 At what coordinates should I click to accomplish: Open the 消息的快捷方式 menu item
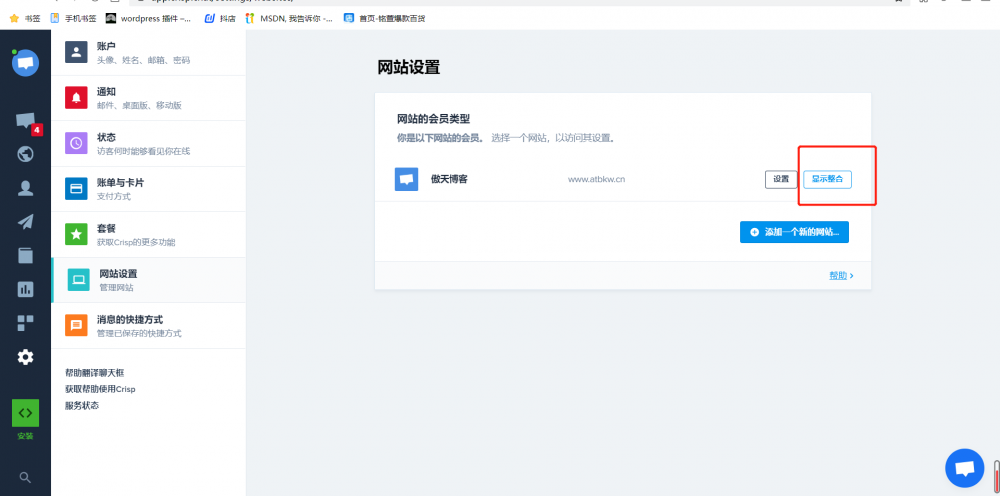(x=148, y=326)
